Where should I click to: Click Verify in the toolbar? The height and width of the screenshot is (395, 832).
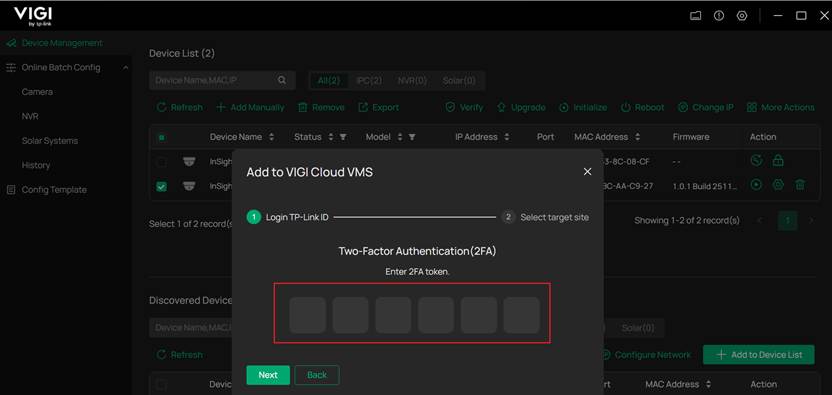click(x=464, y=107)
